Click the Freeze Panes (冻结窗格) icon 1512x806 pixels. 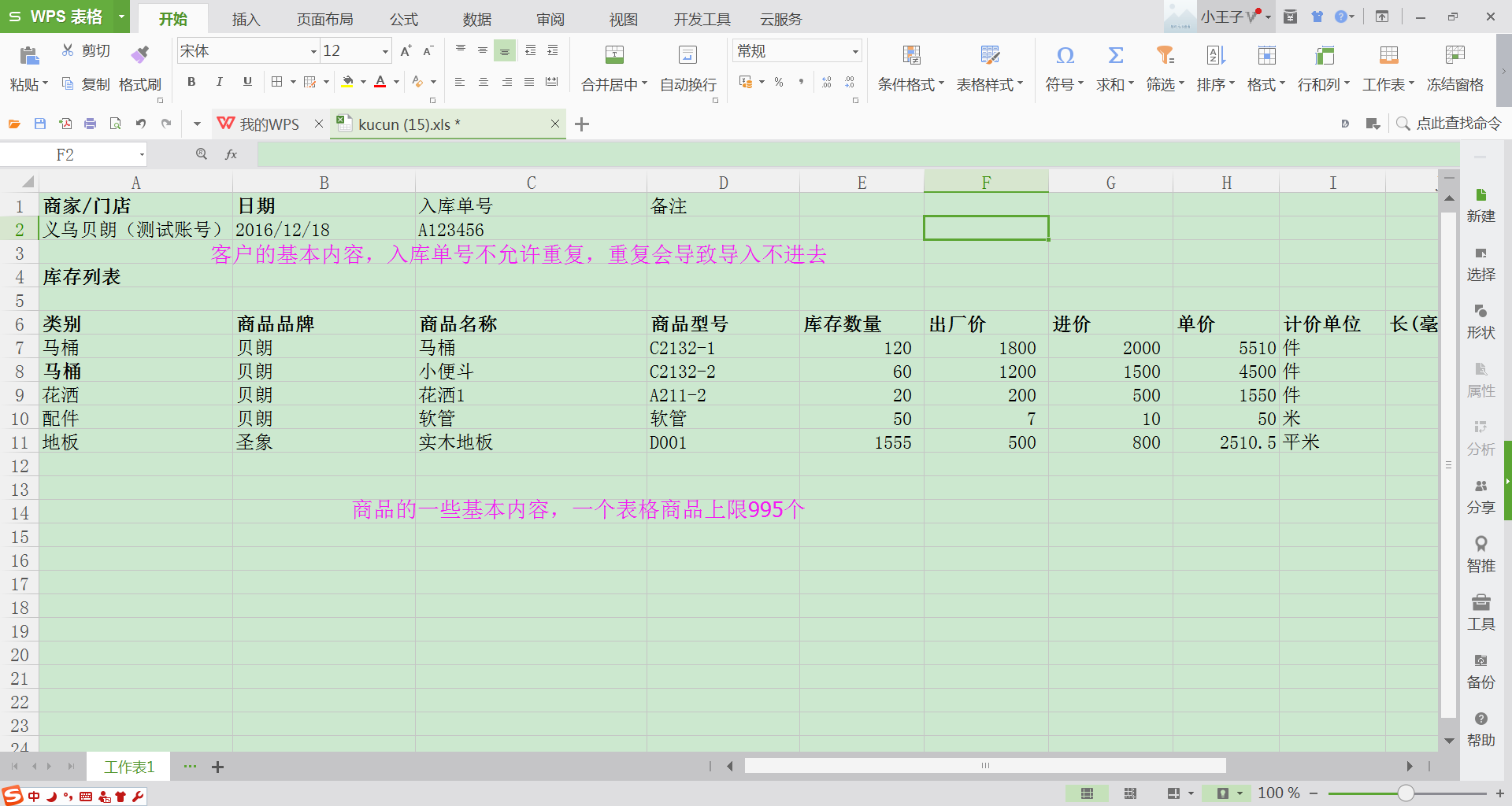(x=1455, y=55)
